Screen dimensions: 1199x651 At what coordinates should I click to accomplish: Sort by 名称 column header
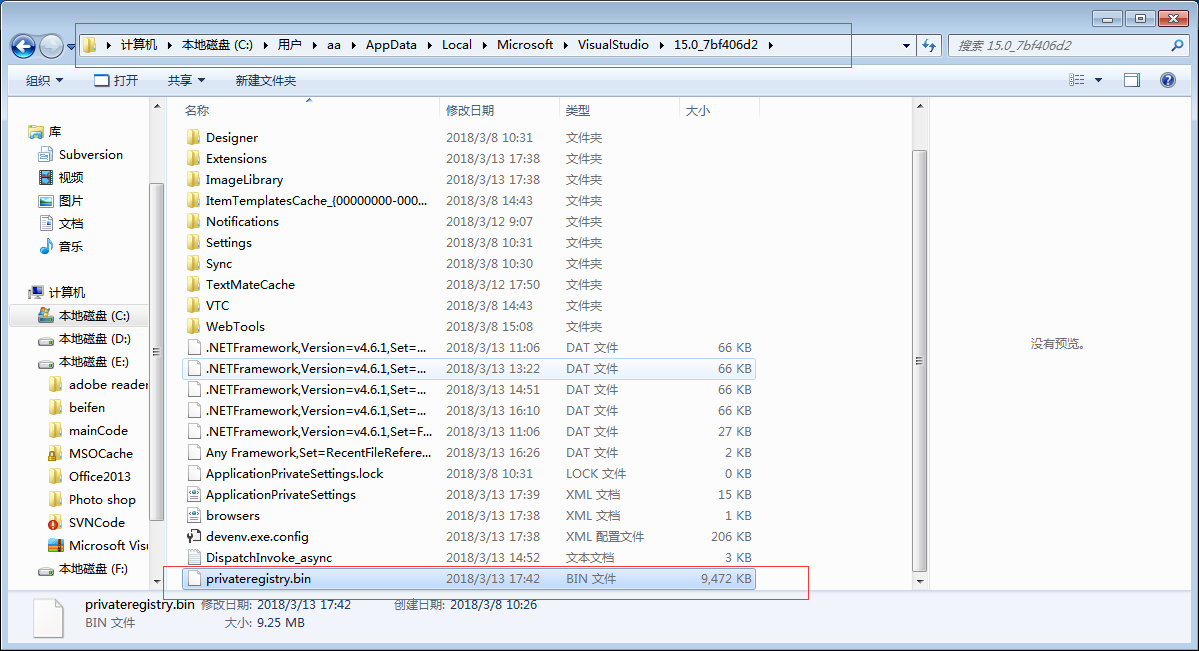[197, 111]
